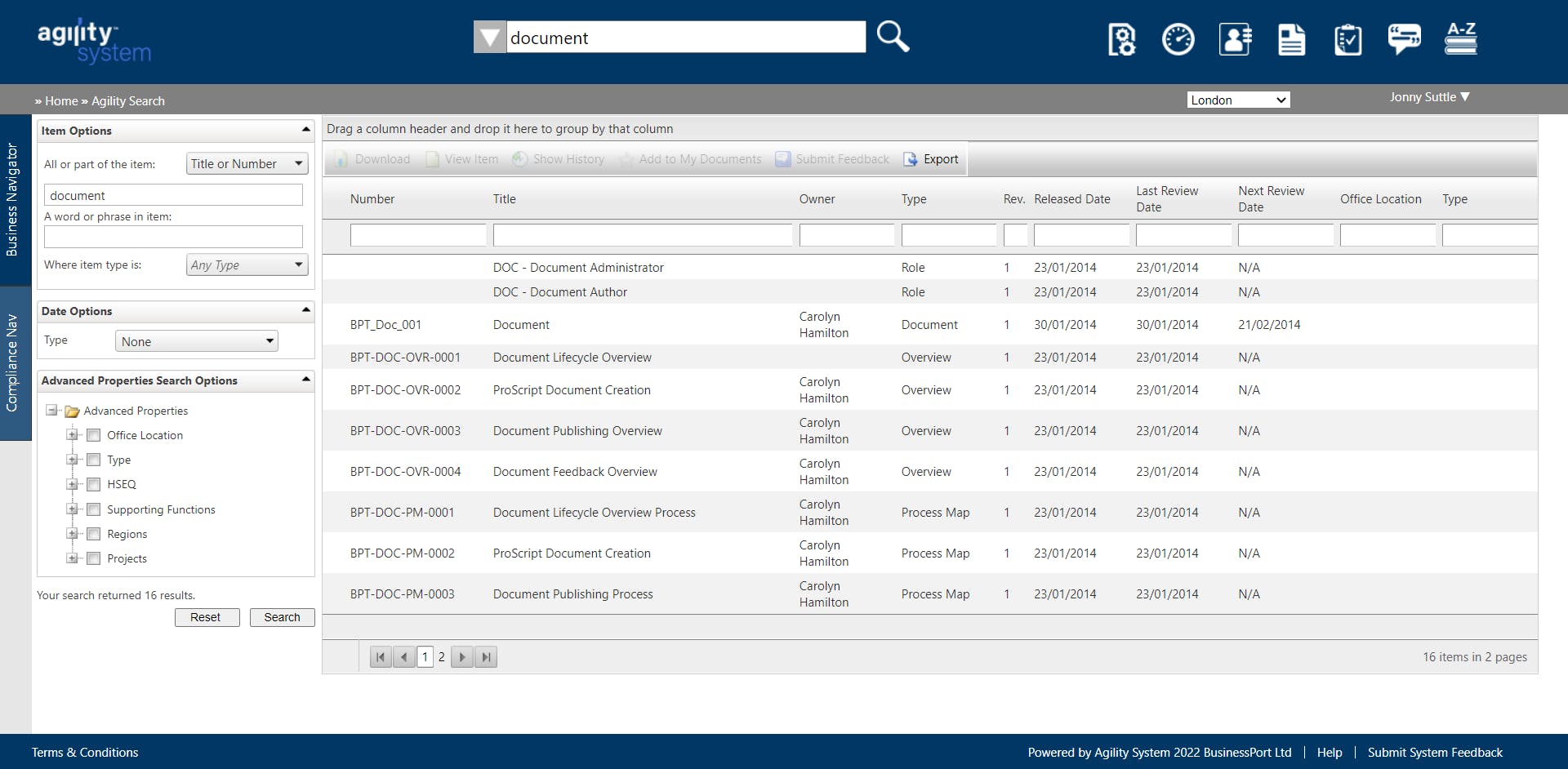1568x769 pixels.
Task: Go to the last results page
Action: (x=486, y=657)
